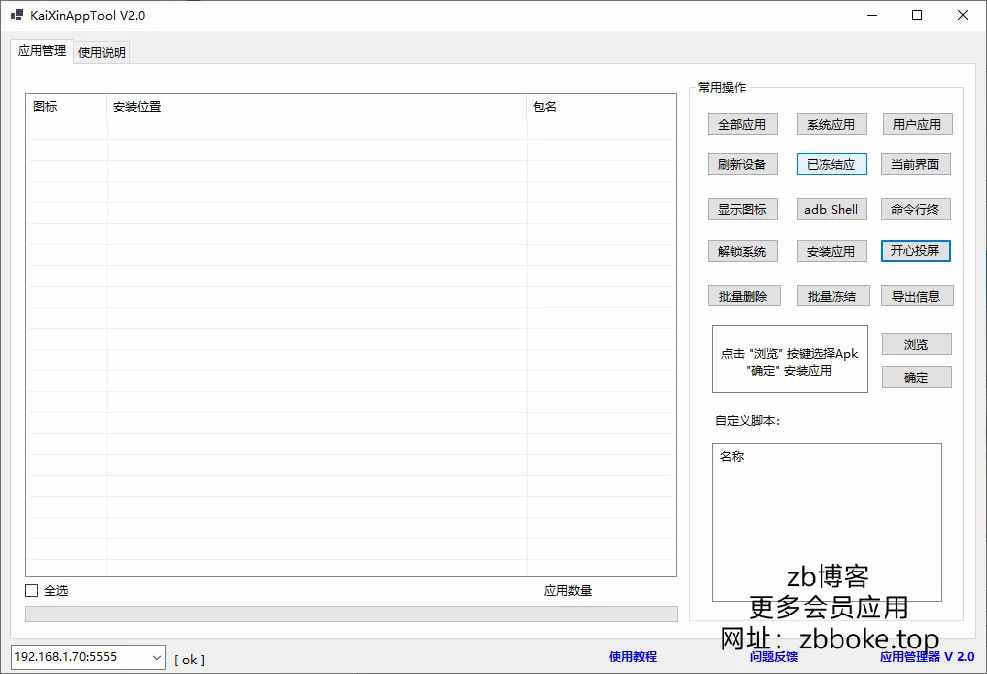Click the 安装位置 column header
The width and height of the screenshot is (987, 674).
coord(316,107)
